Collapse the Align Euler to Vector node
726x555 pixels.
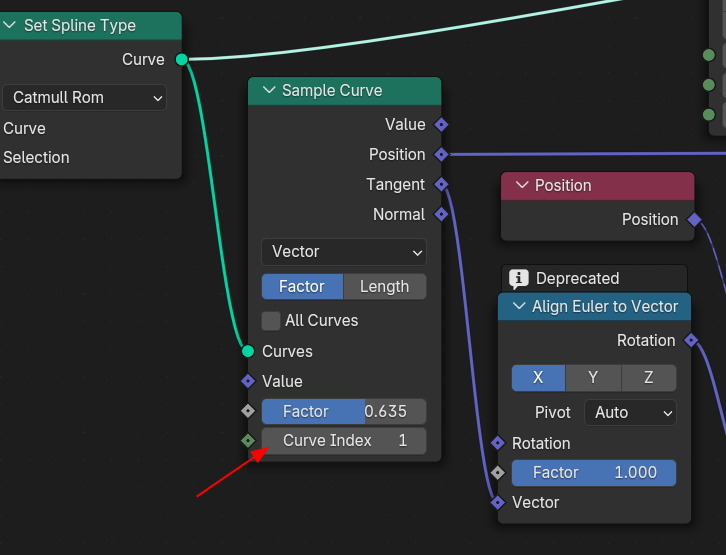pos(519,306)
